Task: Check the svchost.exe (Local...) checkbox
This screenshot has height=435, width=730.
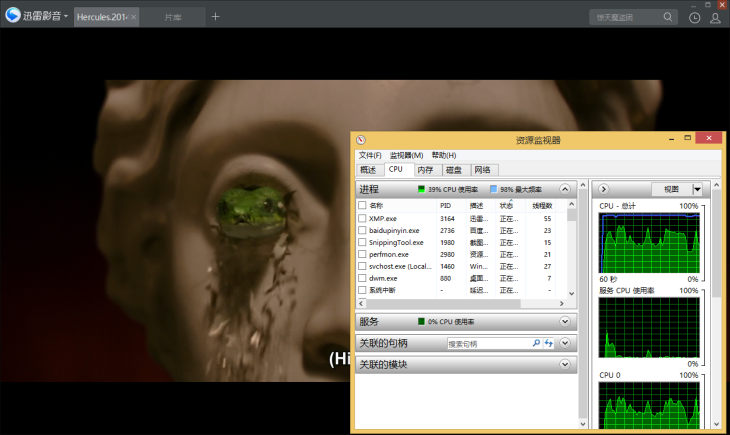Action: click(362, 266)
